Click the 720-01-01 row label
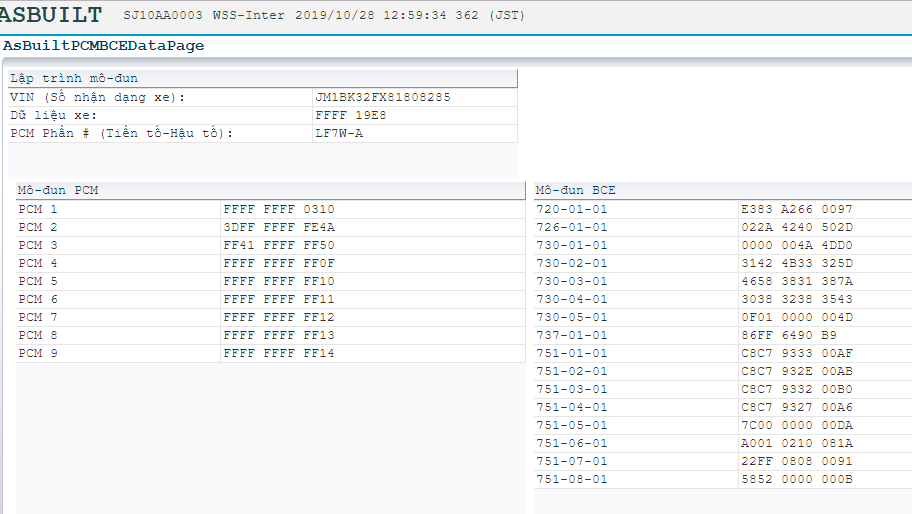This screenshot has width=912, height=514. point(571,209)
